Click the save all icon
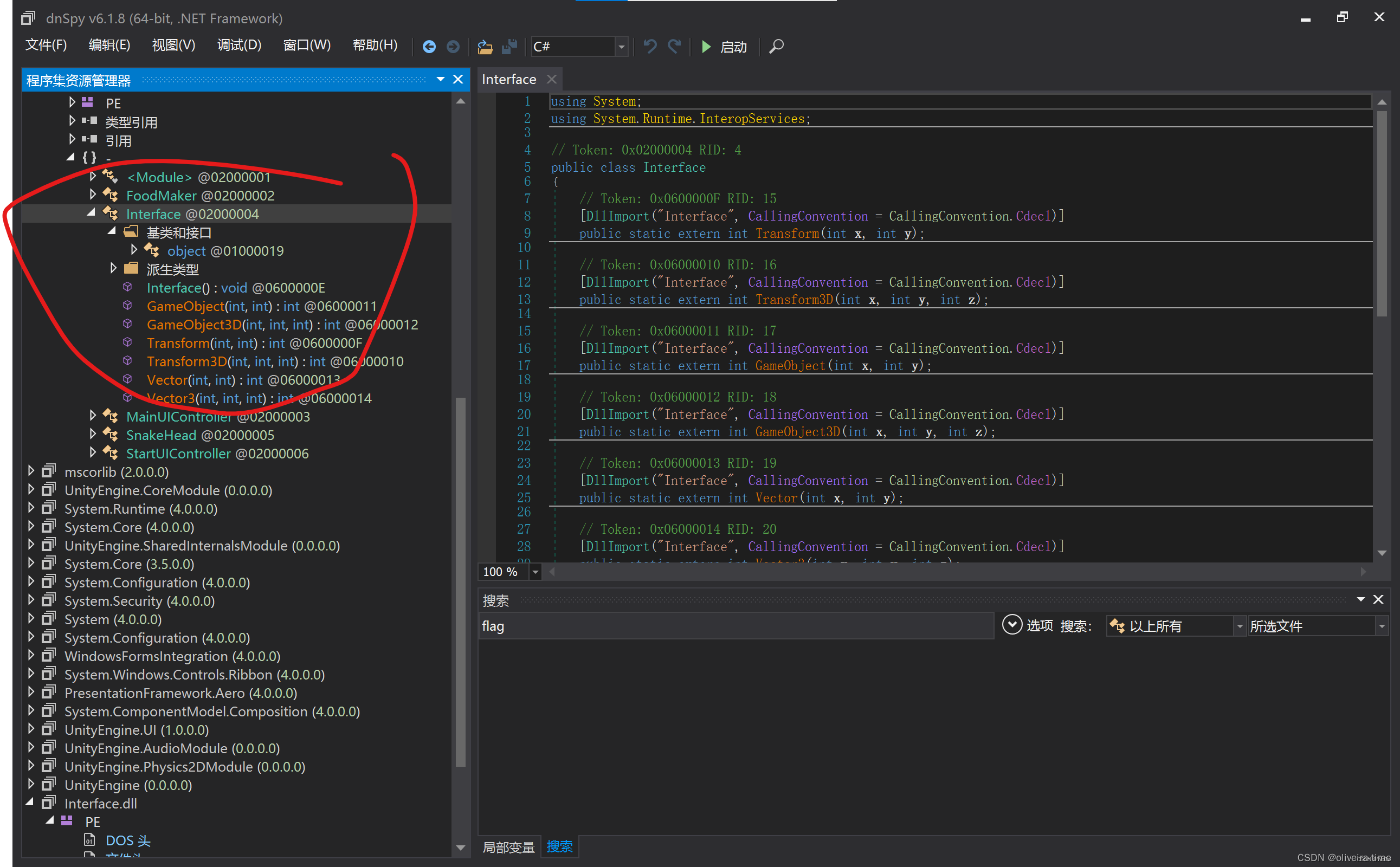Screen dimensions: 1400x867 (509, 47)
